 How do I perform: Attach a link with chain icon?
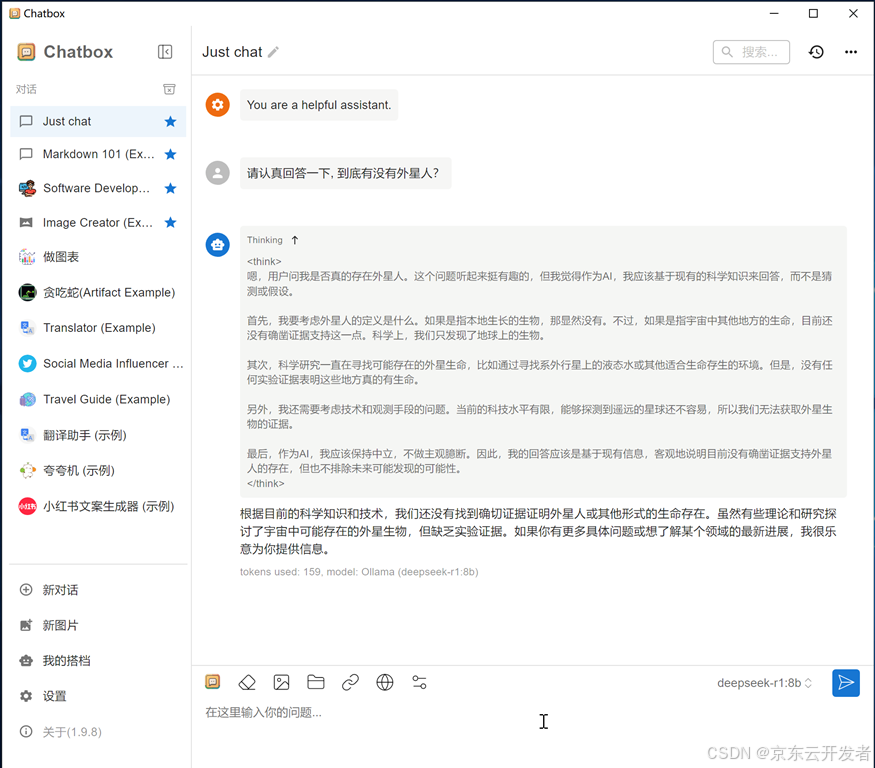pos(350,682)
